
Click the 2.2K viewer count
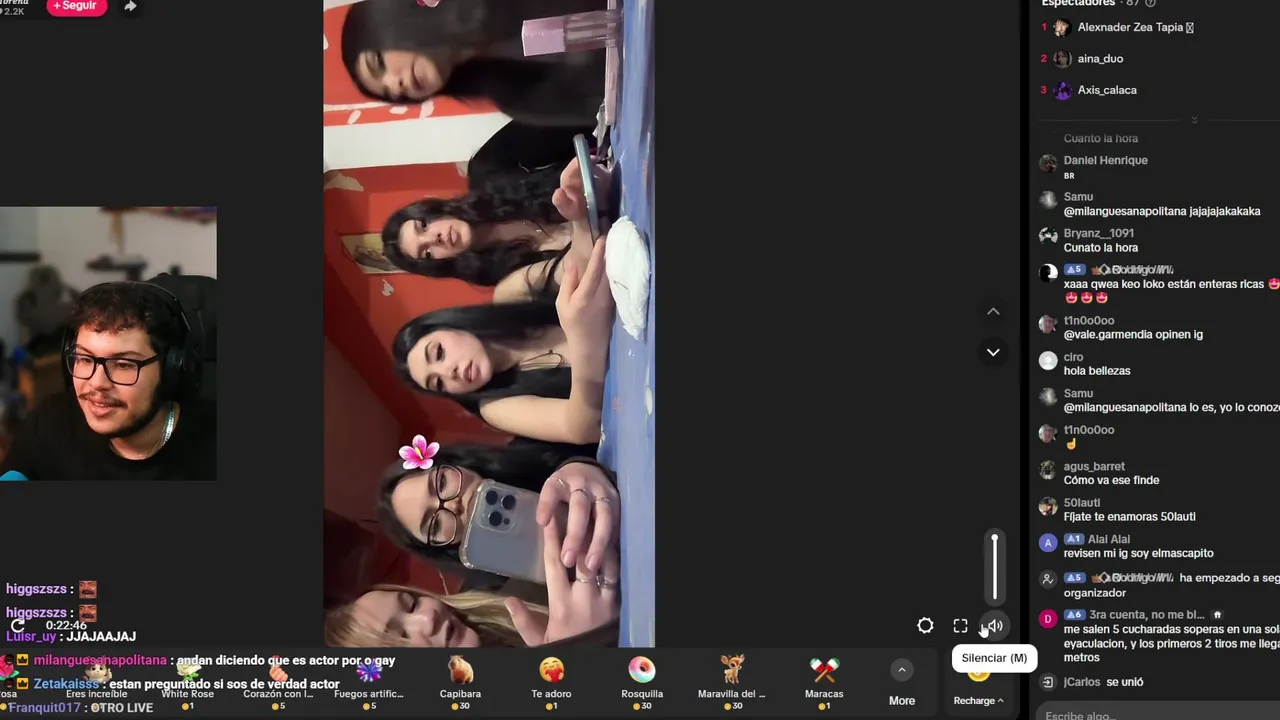pos(12,11)
